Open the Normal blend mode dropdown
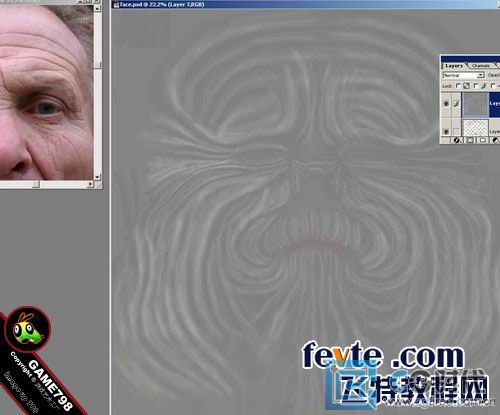500x415 pixels. tap(463, 75)
